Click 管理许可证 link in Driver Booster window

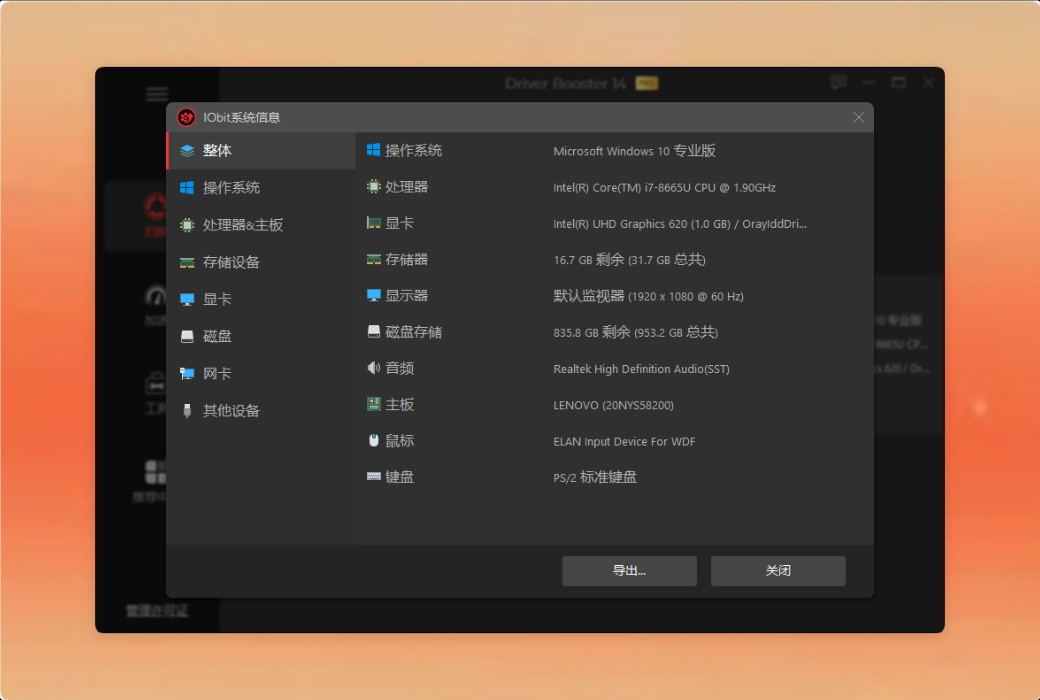pos(157,610)
